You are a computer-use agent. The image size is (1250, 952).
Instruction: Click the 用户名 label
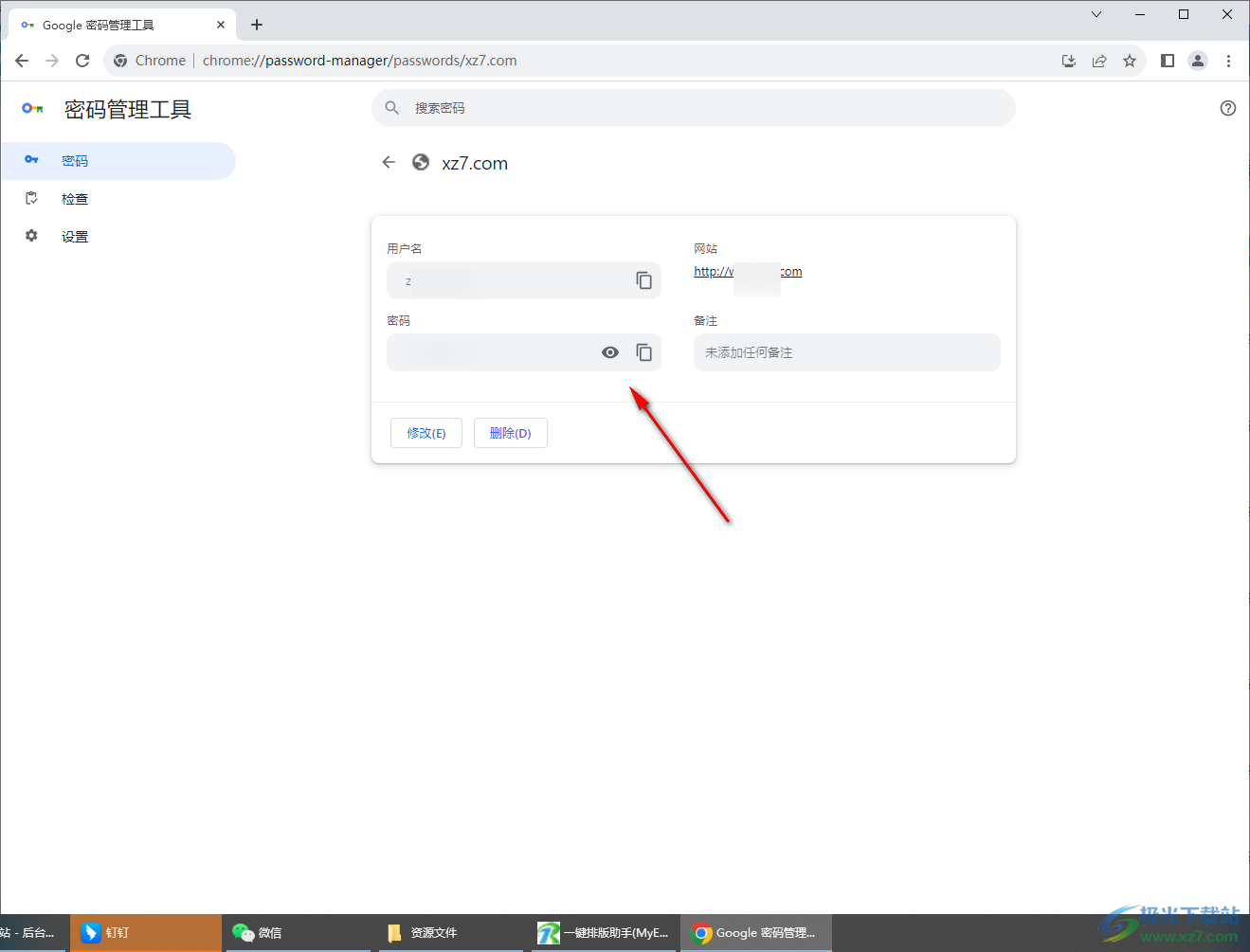click(x=405, y=249)
